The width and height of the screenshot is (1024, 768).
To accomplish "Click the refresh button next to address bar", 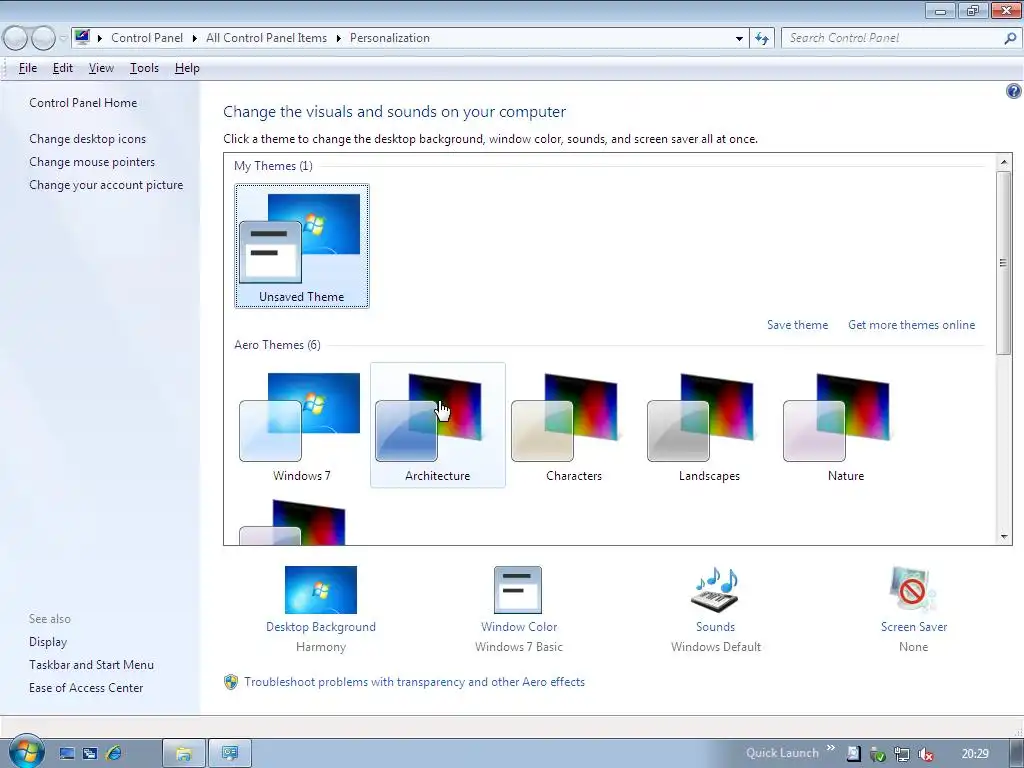I will (762, 38).
